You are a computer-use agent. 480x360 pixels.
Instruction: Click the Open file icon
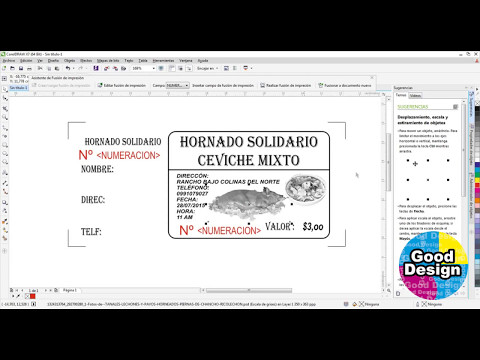click(x=12, y=68)
